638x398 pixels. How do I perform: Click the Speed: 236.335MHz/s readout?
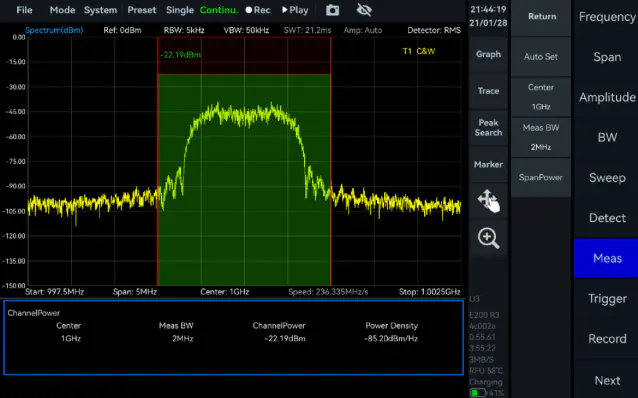coord(328,292)
